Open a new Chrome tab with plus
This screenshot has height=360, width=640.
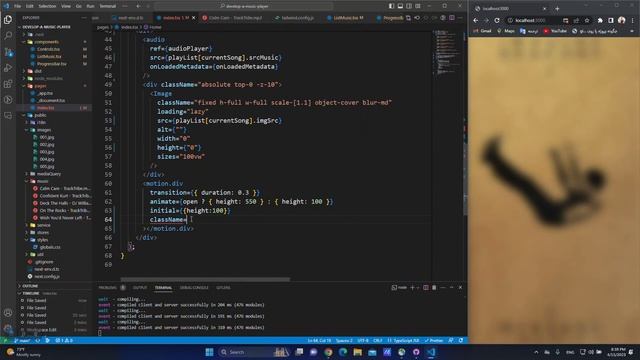click(x=557, y=8)
